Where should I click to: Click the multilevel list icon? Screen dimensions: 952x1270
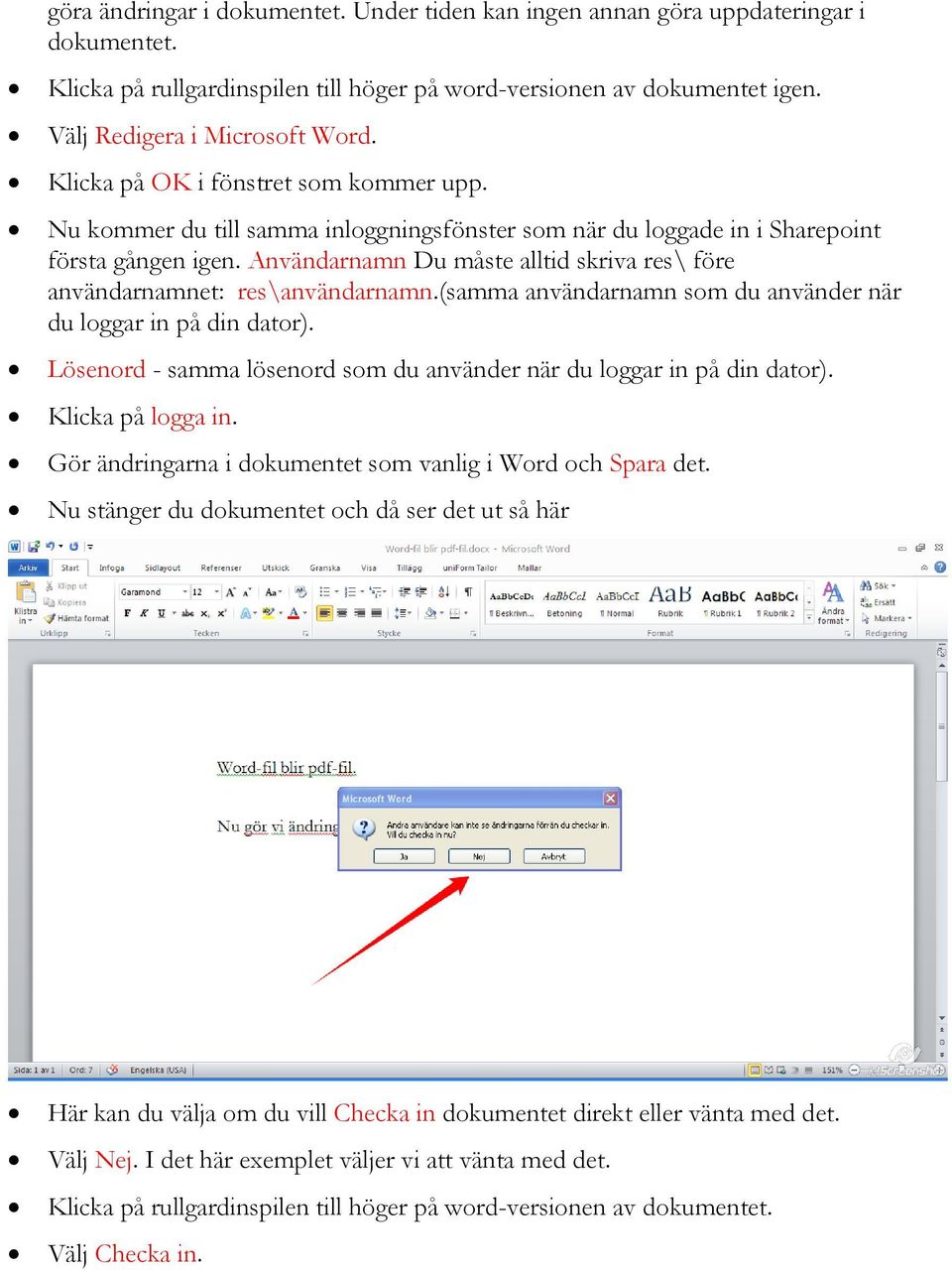tap(376, 592)
